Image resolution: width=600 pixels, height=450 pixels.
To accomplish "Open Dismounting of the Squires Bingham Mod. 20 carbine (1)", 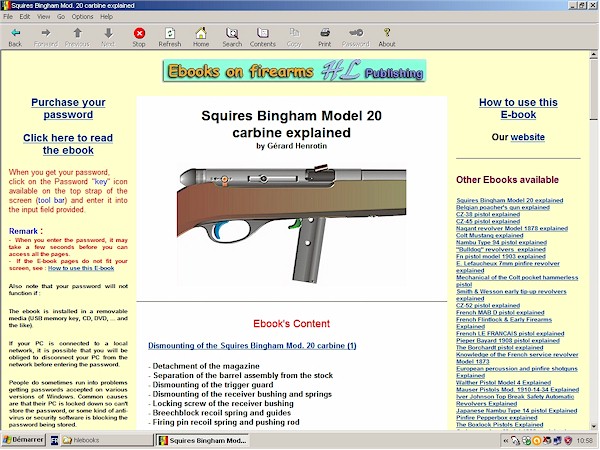I will tap(252, 346).
